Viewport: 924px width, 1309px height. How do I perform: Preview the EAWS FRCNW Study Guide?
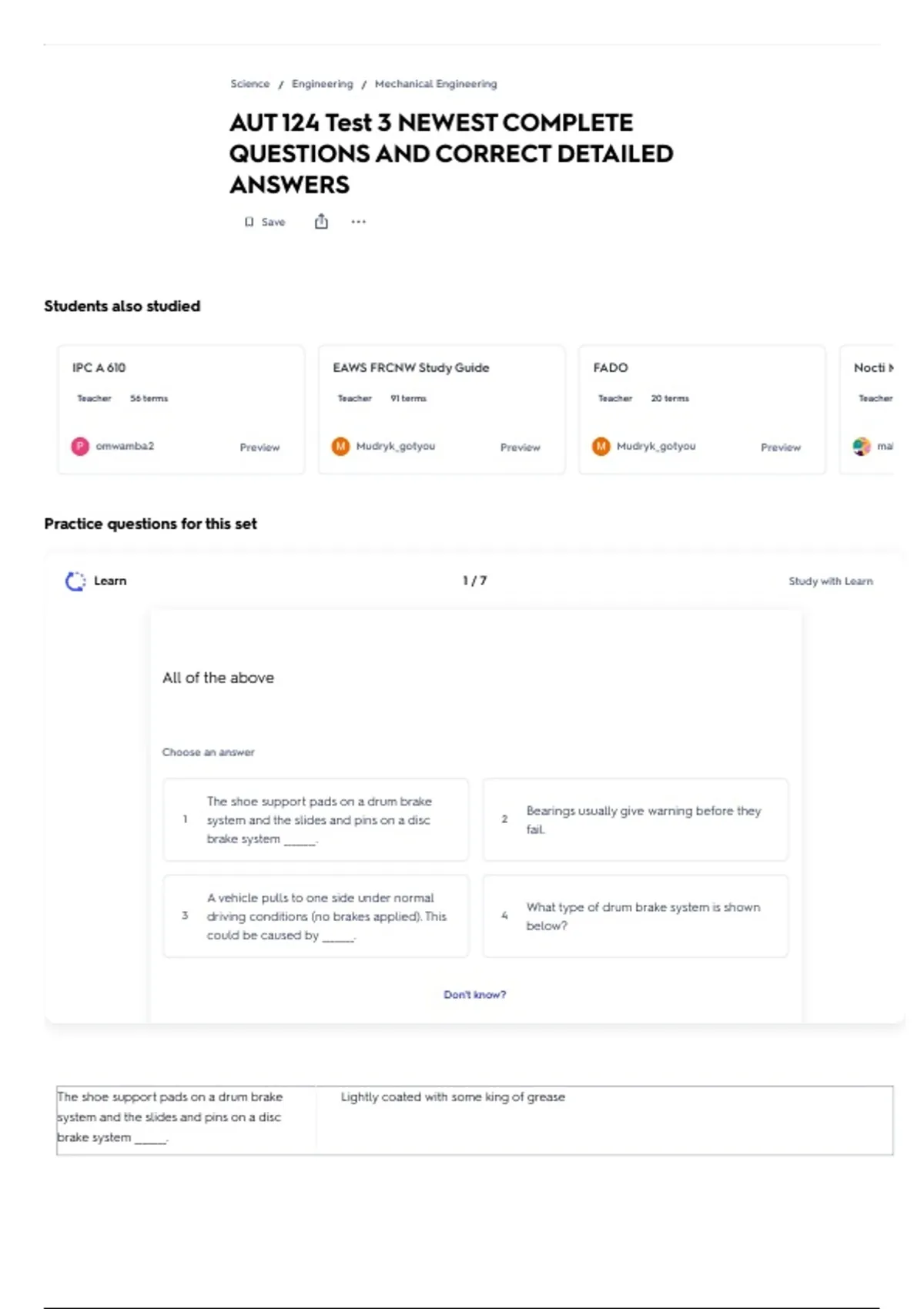[521, 447]
